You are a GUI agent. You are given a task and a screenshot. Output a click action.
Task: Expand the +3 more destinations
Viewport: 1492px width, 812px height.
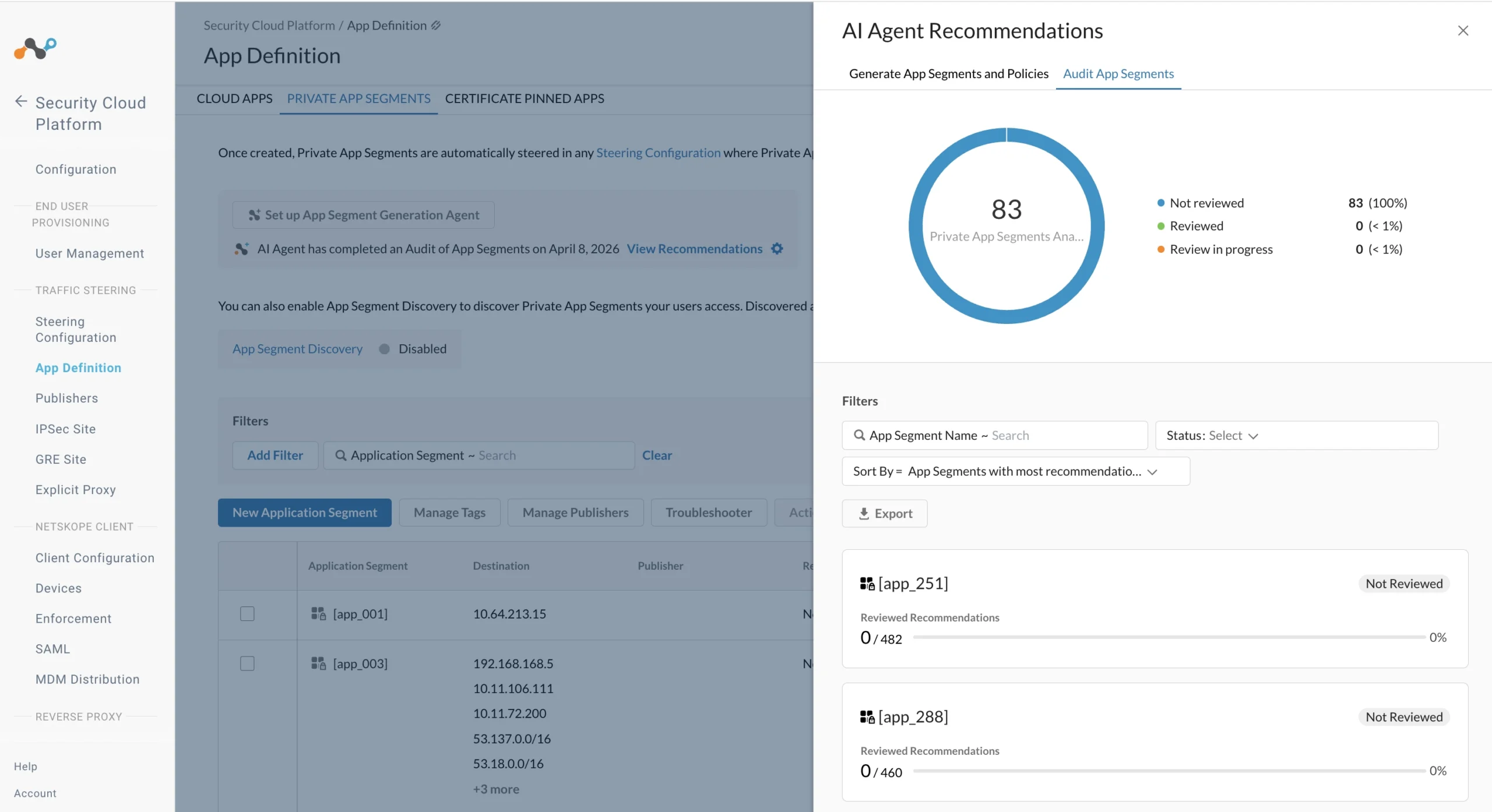coord(496,789)
